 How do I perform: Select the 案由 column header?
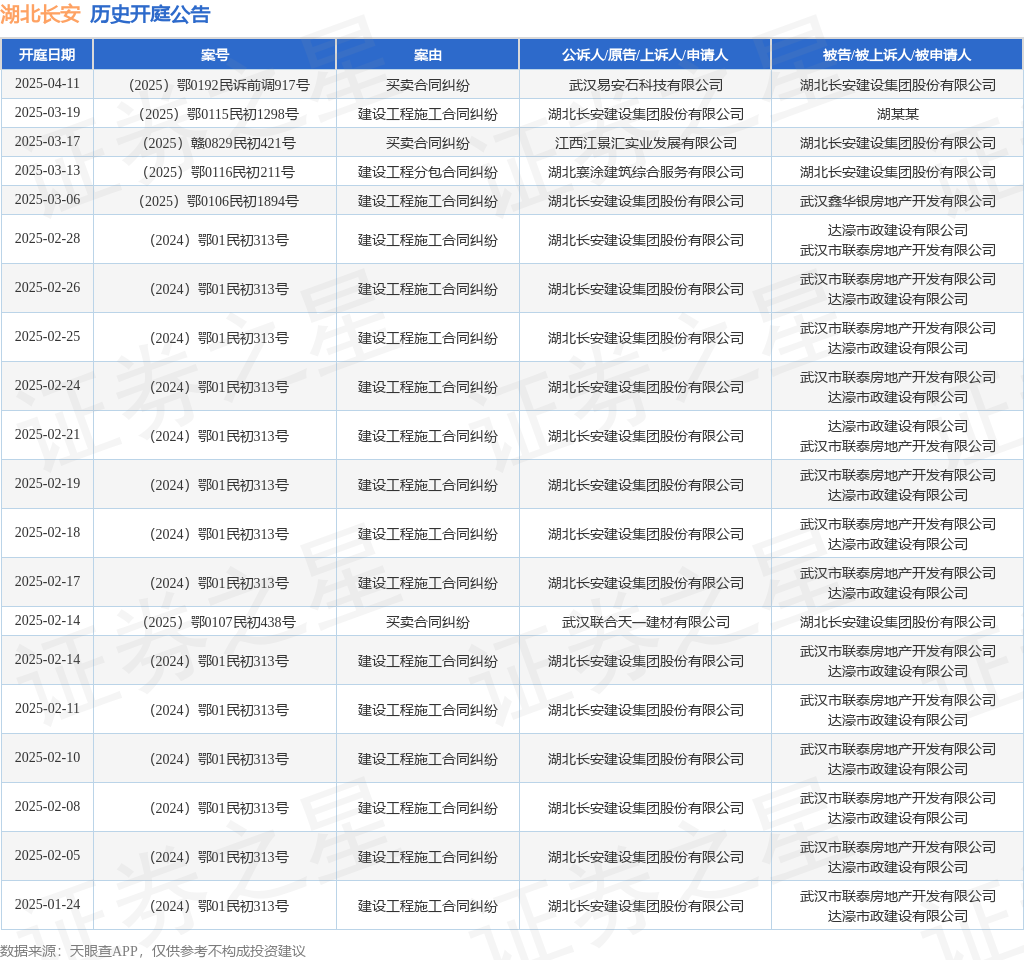[x=428, y=55]
